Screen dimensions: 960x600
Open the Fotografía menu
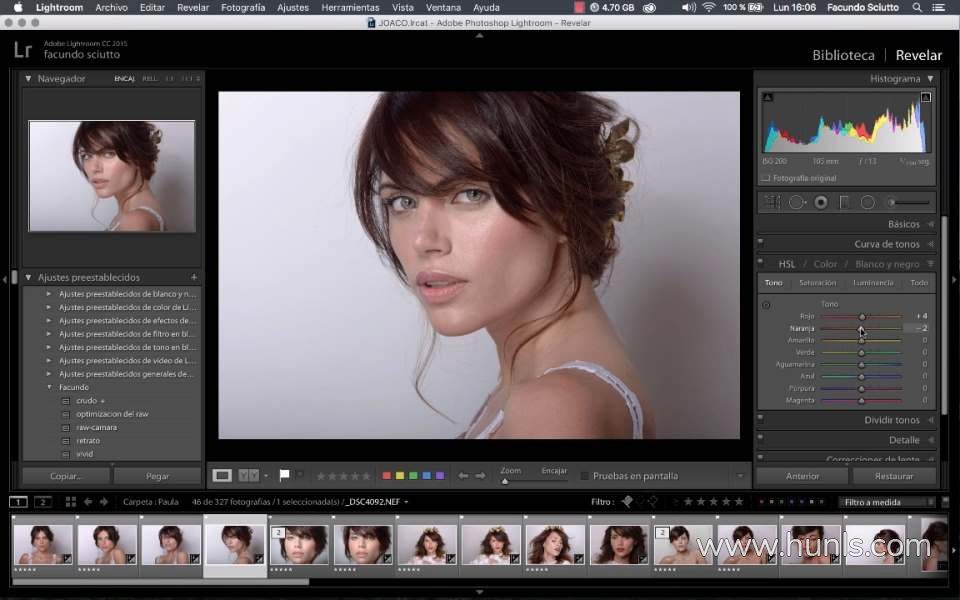click(x=243, y=7)
